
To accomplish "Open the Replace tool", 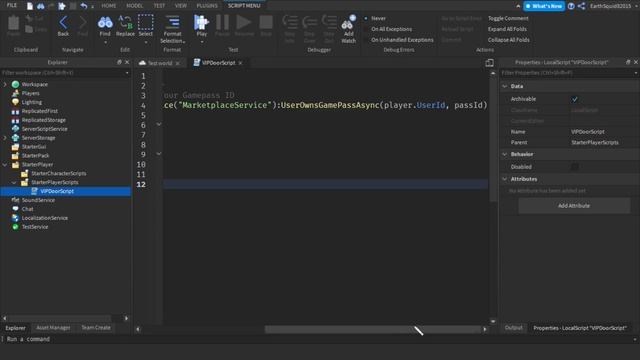I will tap(125, 22).
